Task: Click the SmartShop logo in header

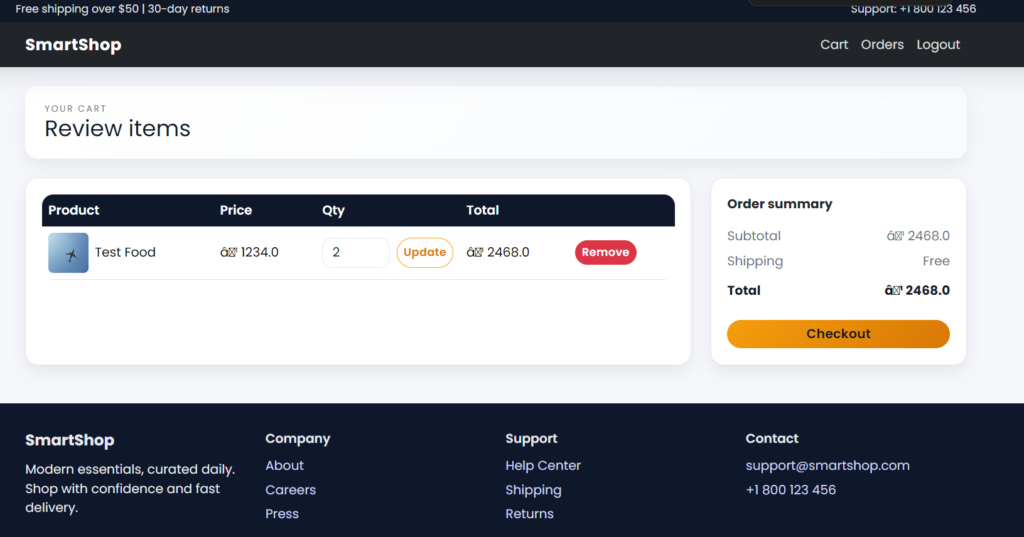Action: click(x=73, y=44)
